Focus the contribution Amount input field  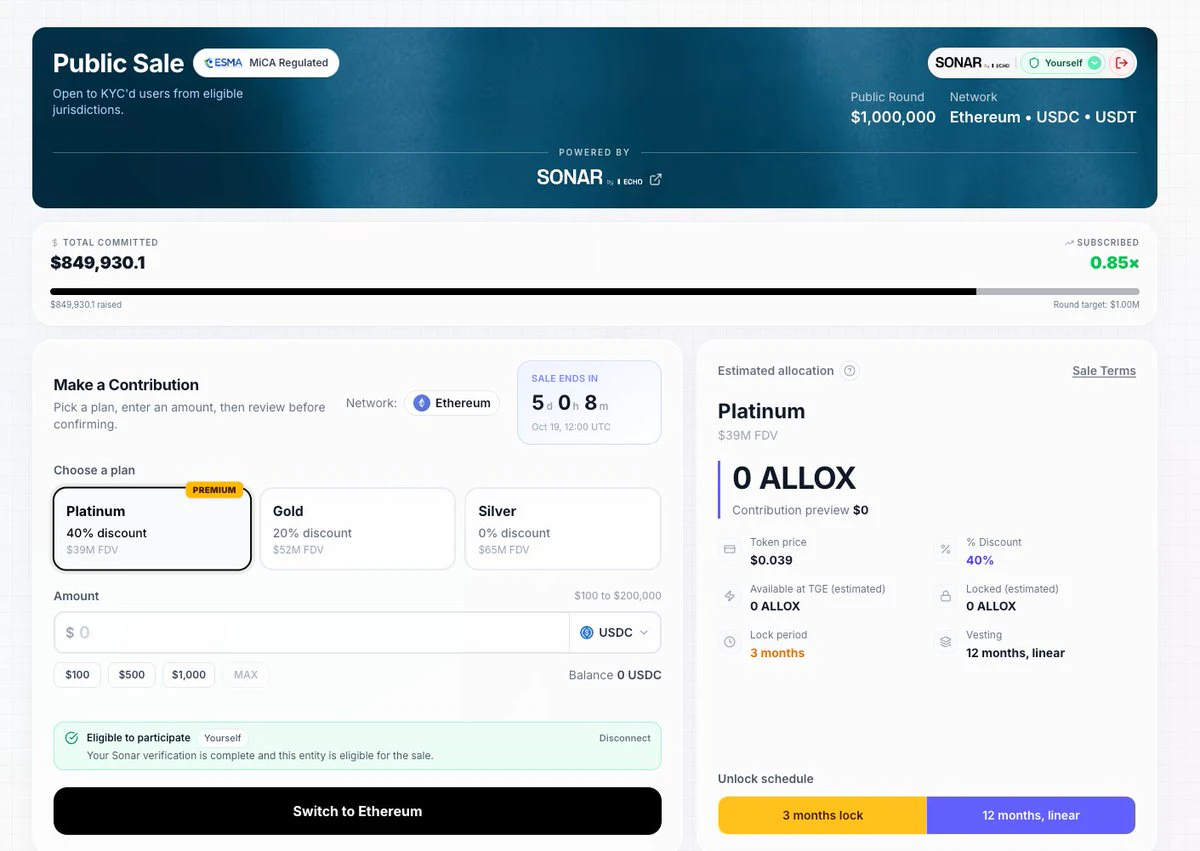pos(311,633)
